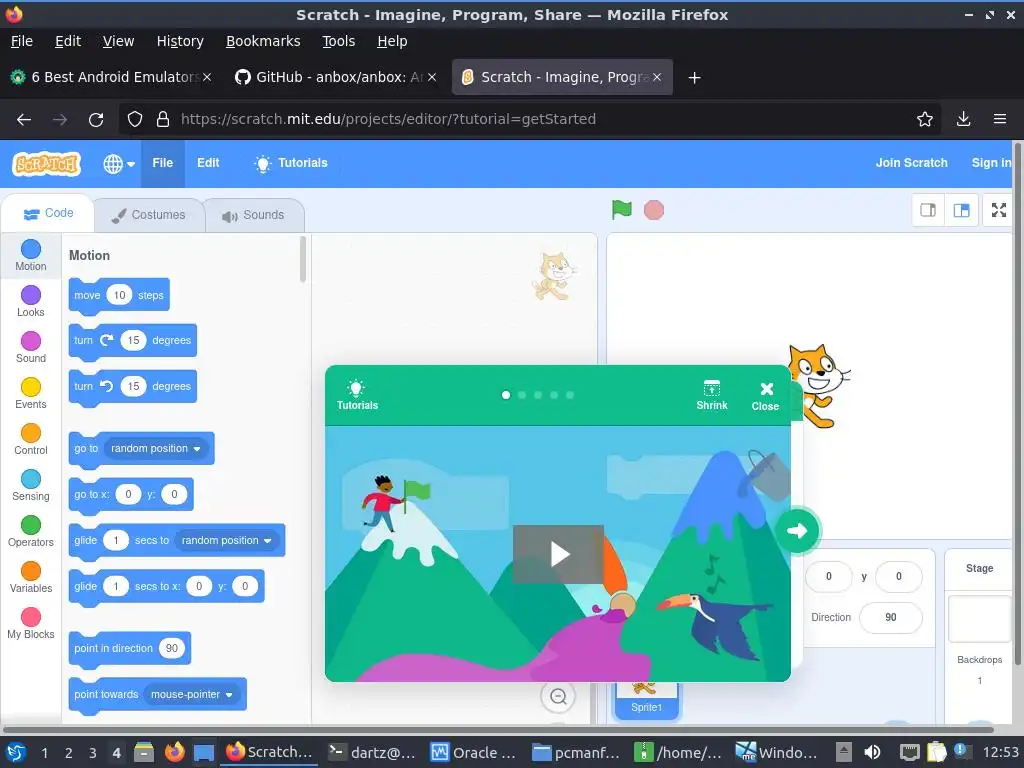
Task: Open mouse-pointer dropdown in point towards block
Action: click(x=191, y=695)
